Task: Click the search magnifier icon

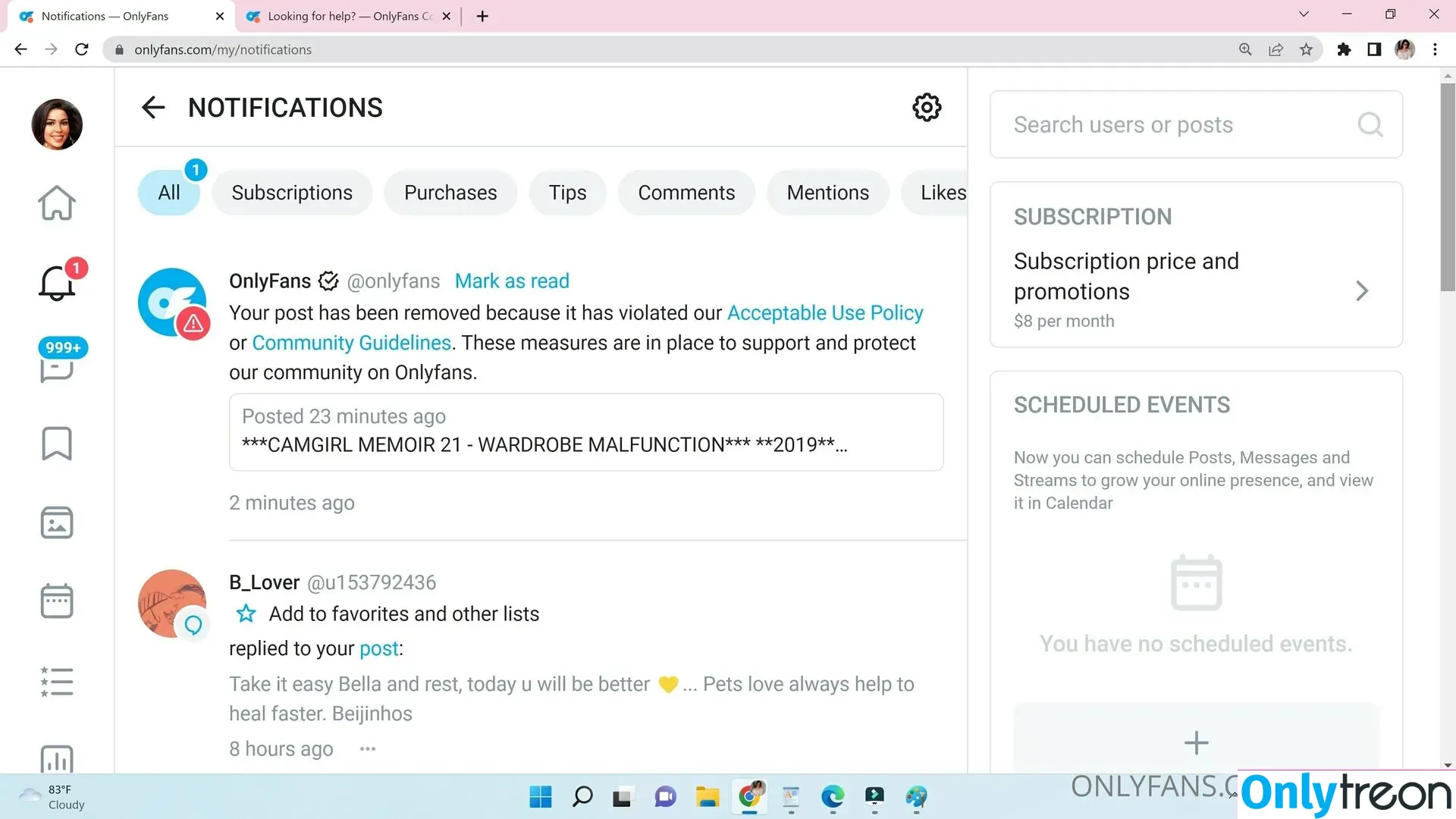Action: pos(1370,124)
